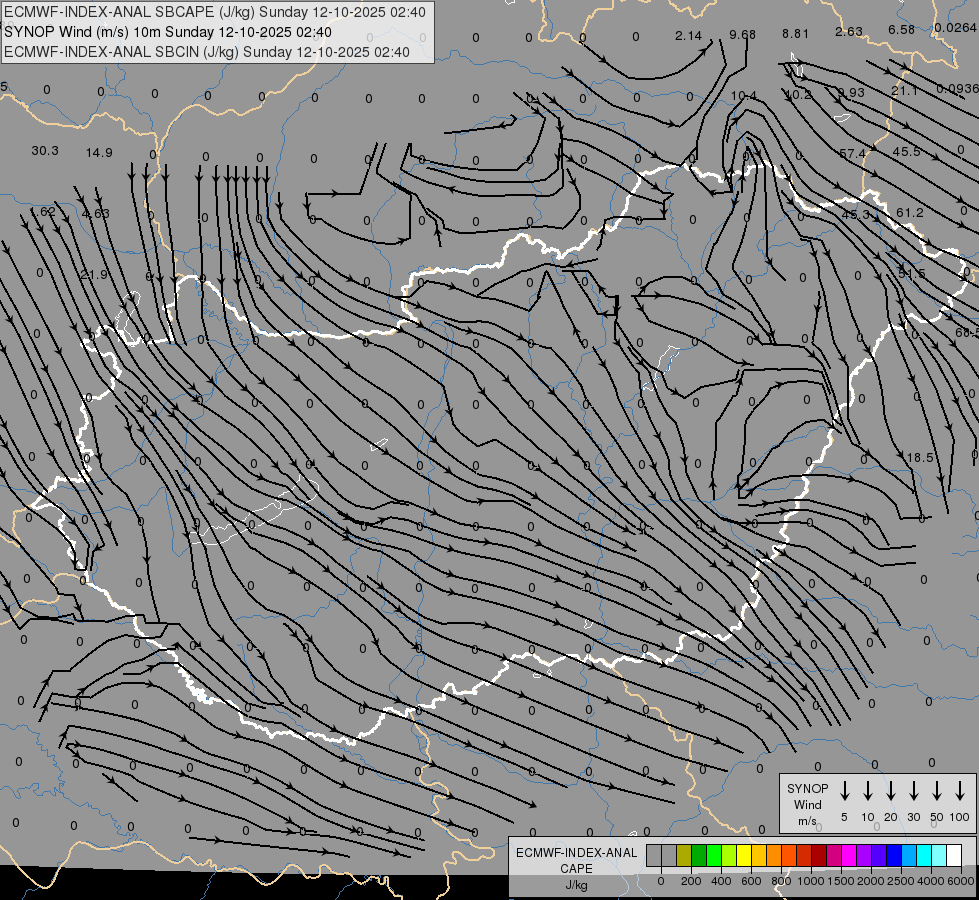Click the 1000 tick label on the CAPE scale
Image resolution: width=979 pixels, height=900 pixels.
(810, 881)
